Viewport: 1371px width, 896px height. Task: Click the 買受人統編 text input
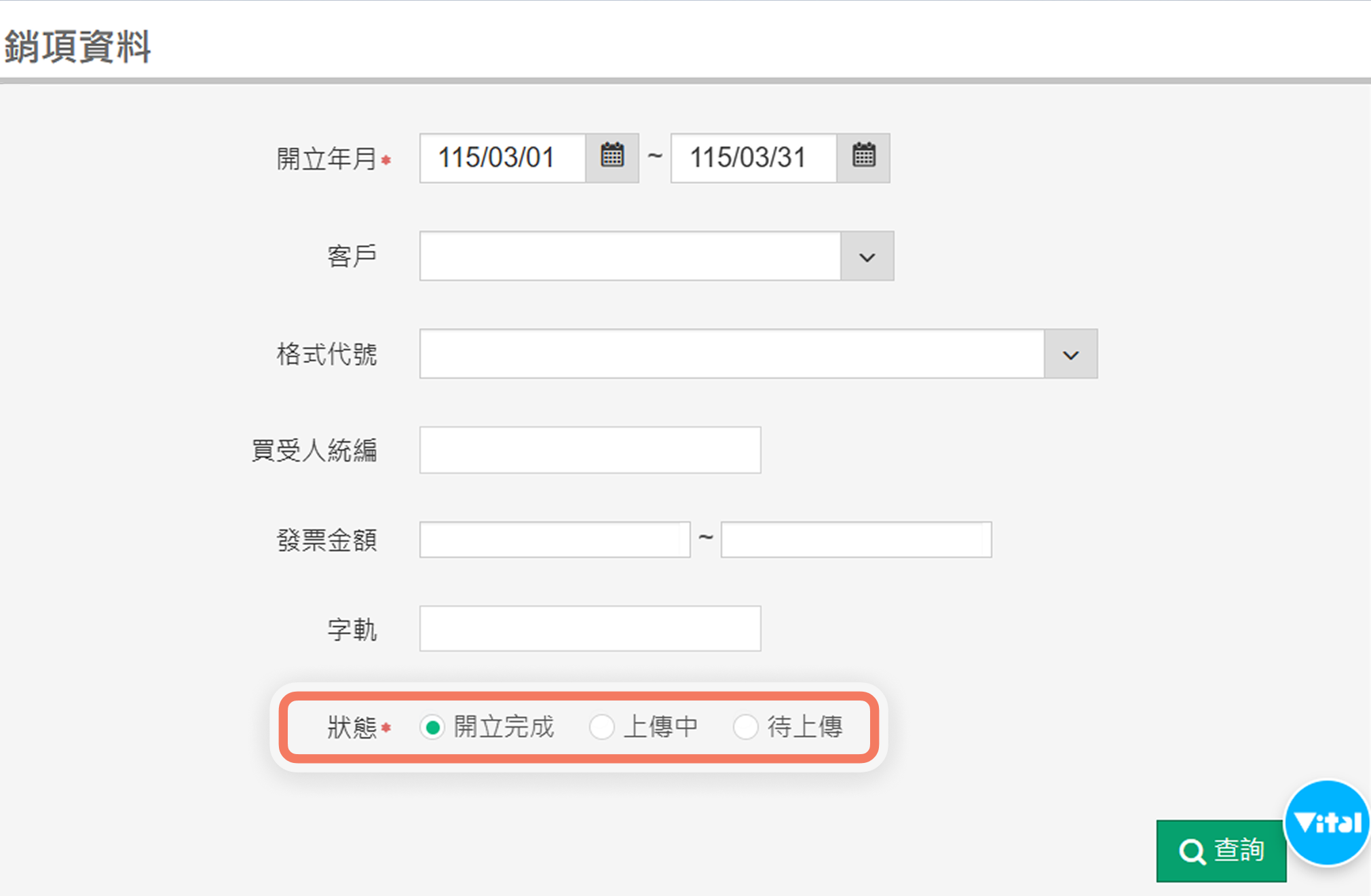[x=590, y=450]
